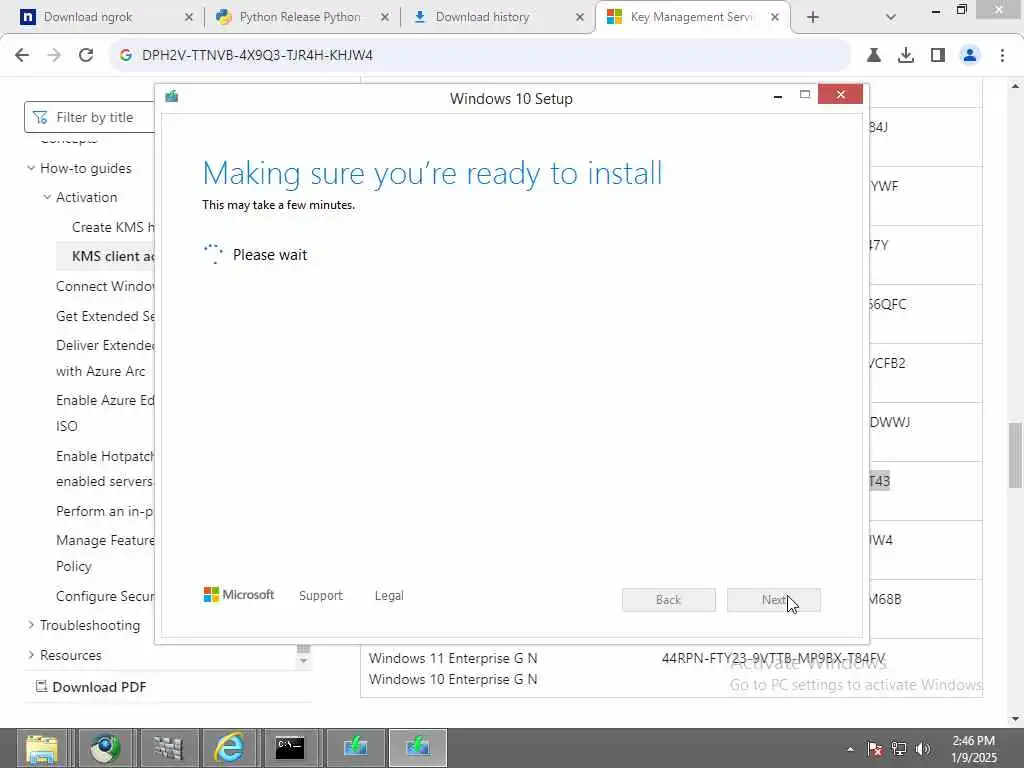
Task: Select Windows 11 Enterprise G N text
Action: [453, 658]
